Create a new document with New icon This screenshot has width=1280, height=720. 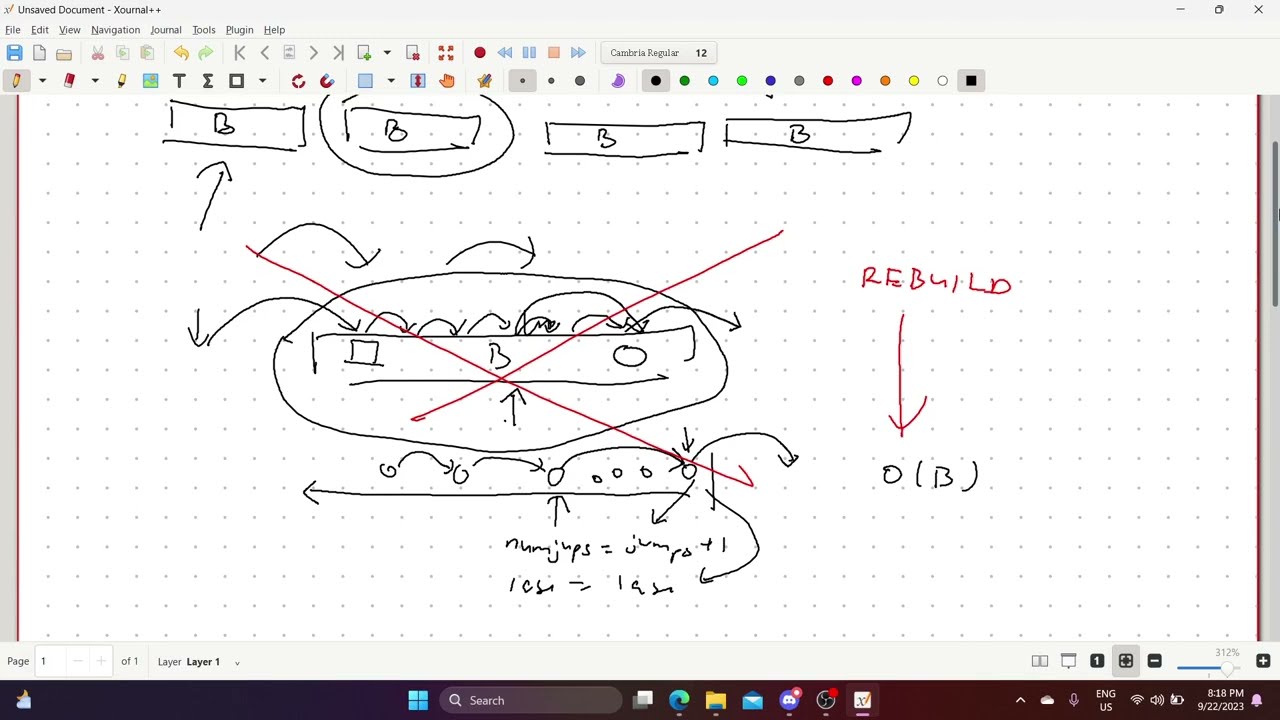(39, 53)
